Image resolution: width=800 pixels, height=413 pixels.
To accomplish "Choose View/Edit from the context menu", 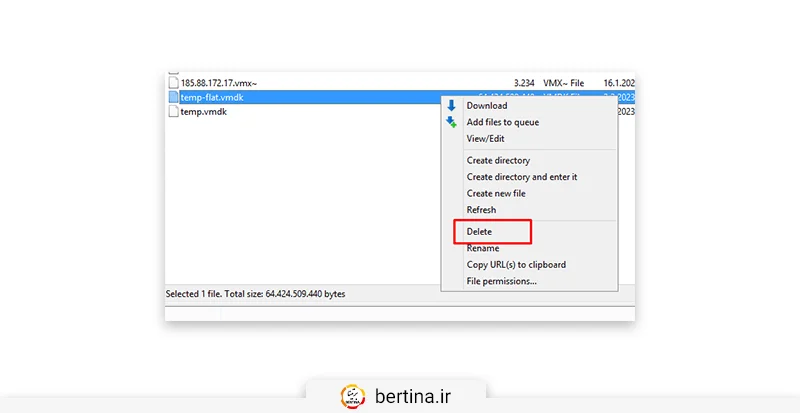I will pos(485,139).
